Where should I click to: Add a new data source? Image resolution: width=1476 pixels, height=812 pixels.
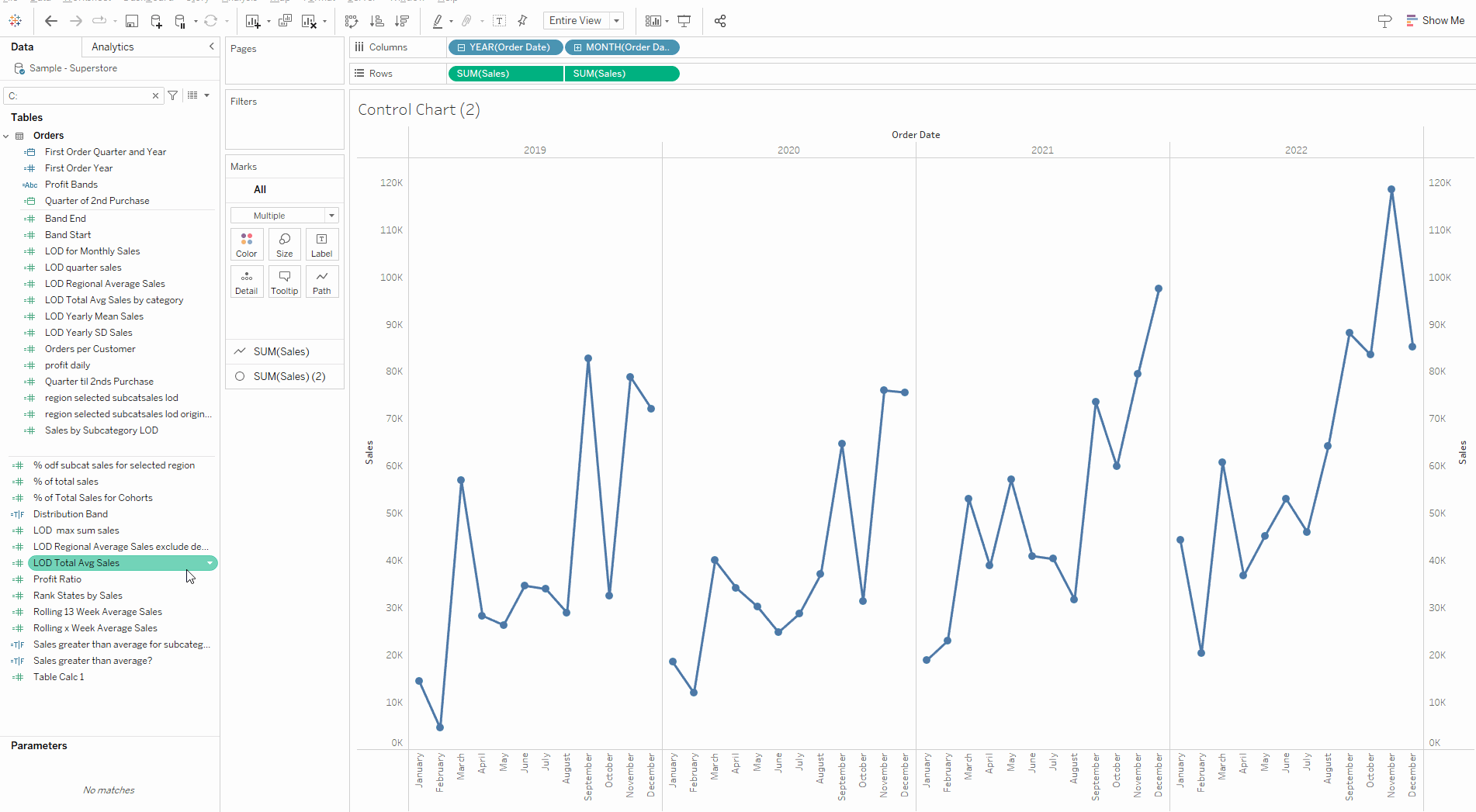(156, 21)
